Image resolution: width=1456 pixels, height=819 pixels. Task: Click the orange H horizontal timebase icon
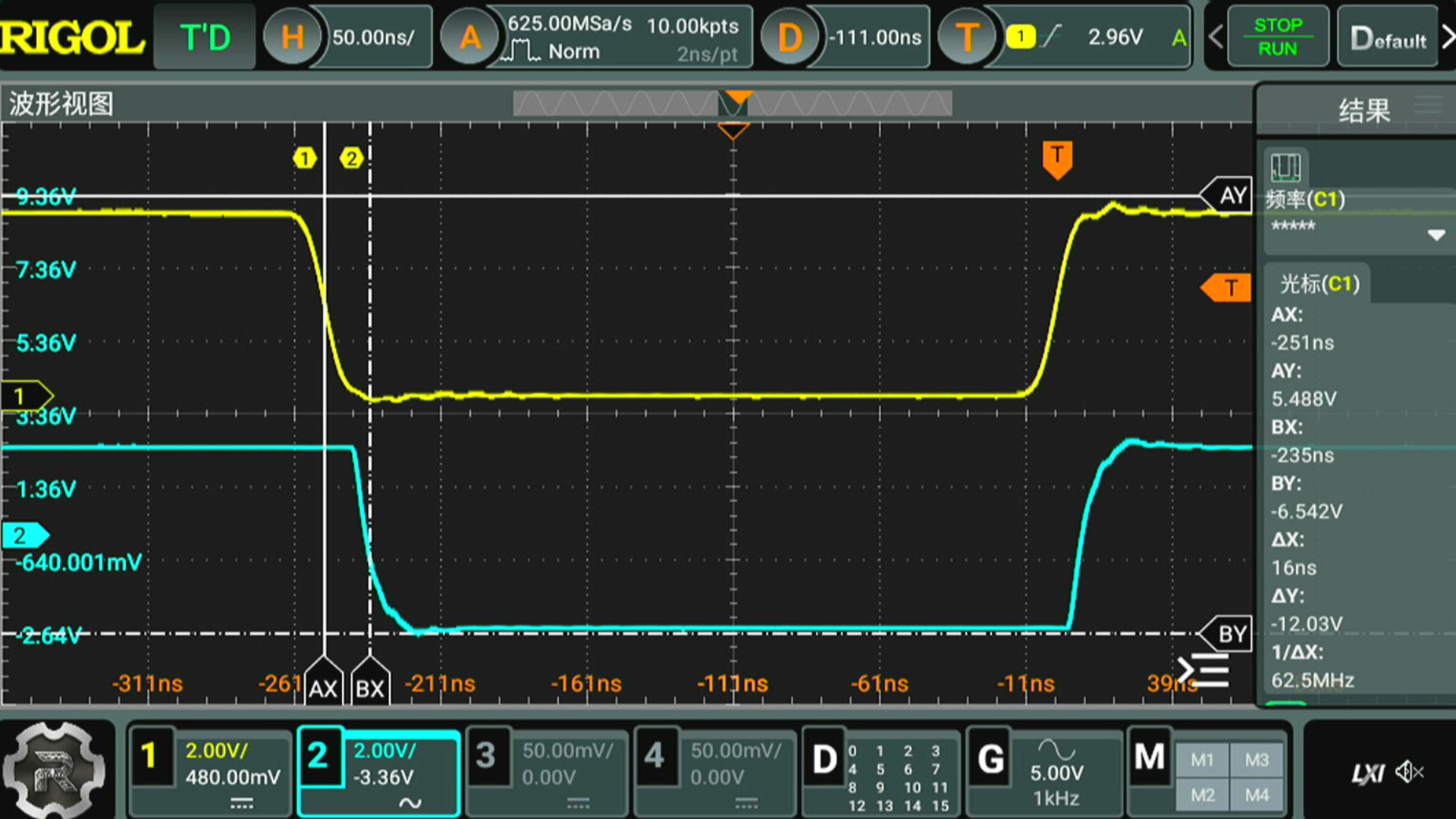292,37
